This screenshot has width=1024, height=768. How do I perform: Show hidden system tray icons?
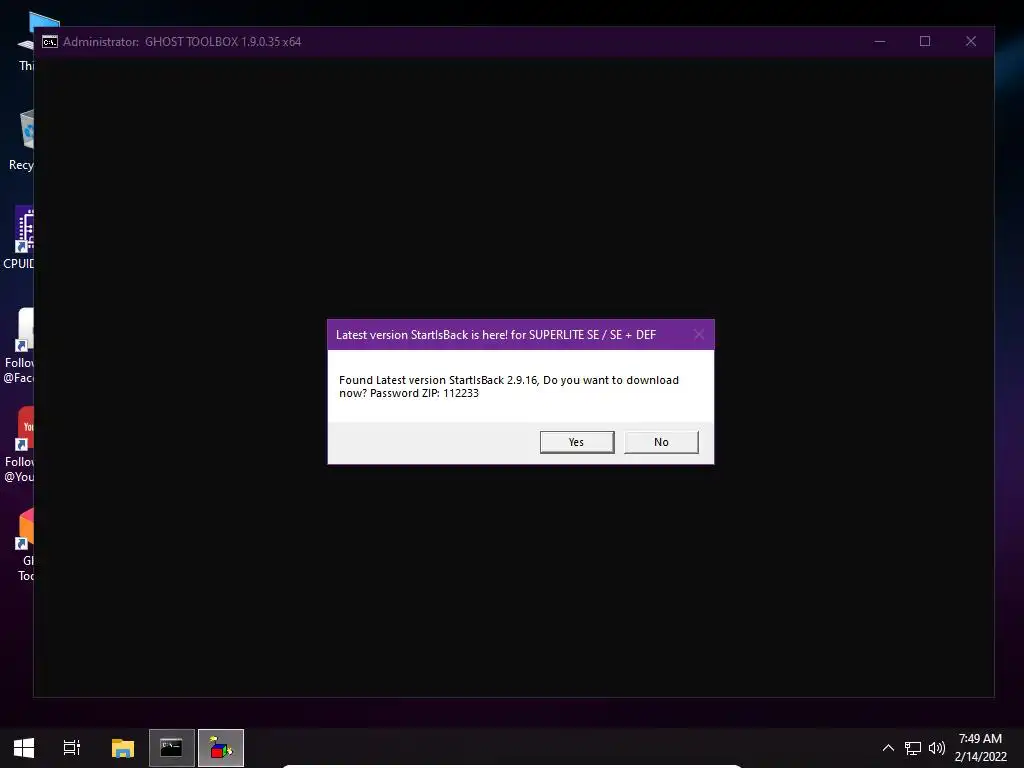888,748
